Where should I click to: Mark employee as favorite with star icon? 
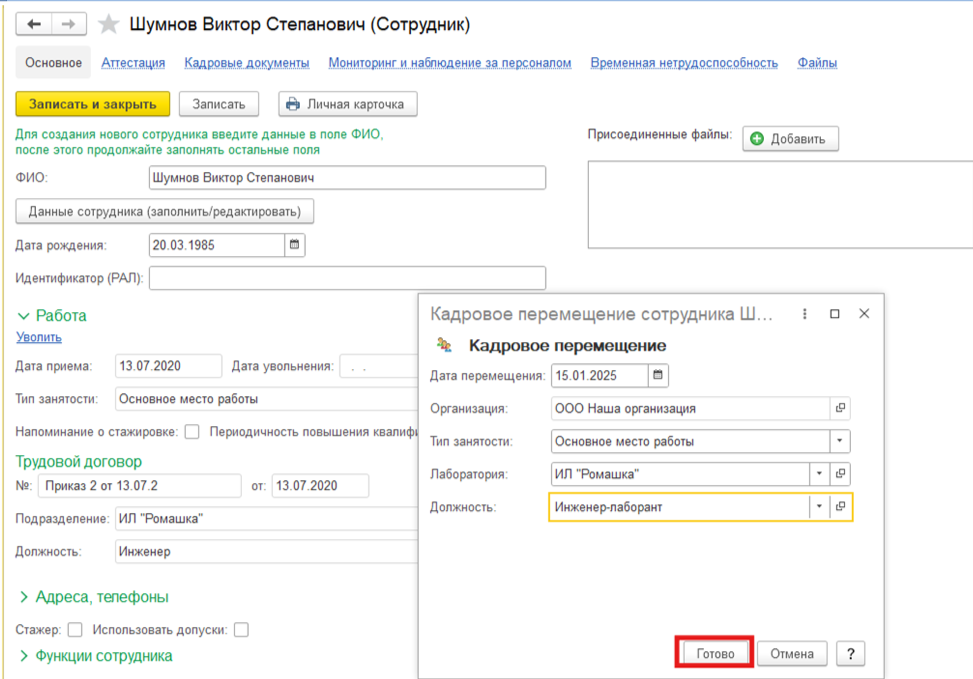coord(109,24)
